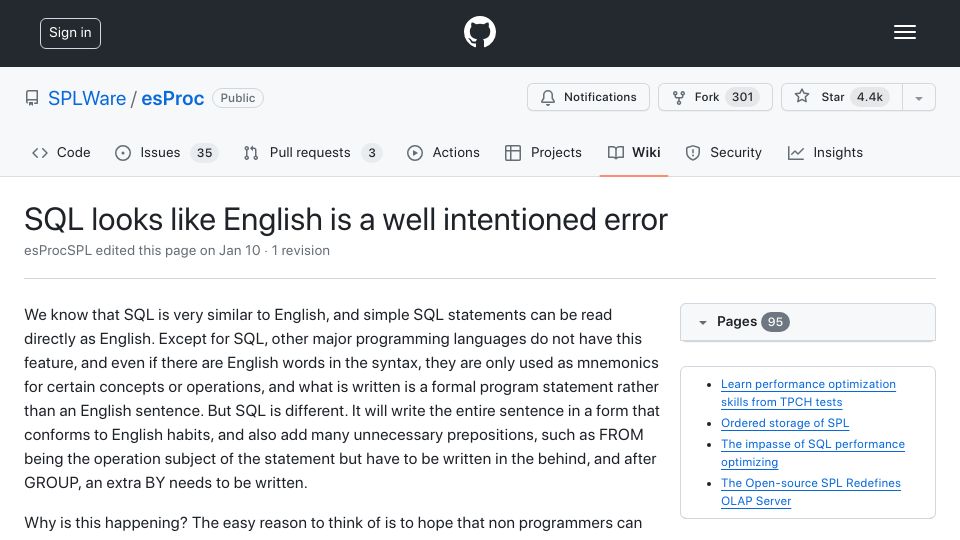
Task: Click the page title SQL looks like English
Action: tap(345, 219)
